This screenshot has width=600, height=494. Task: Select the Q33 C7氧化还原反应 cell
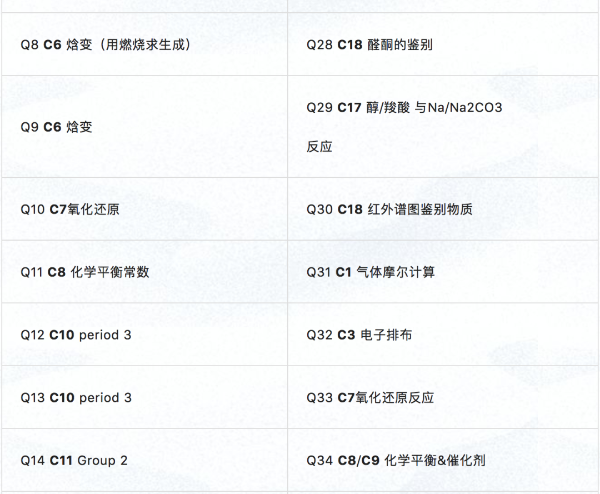(x=370, y=397)
